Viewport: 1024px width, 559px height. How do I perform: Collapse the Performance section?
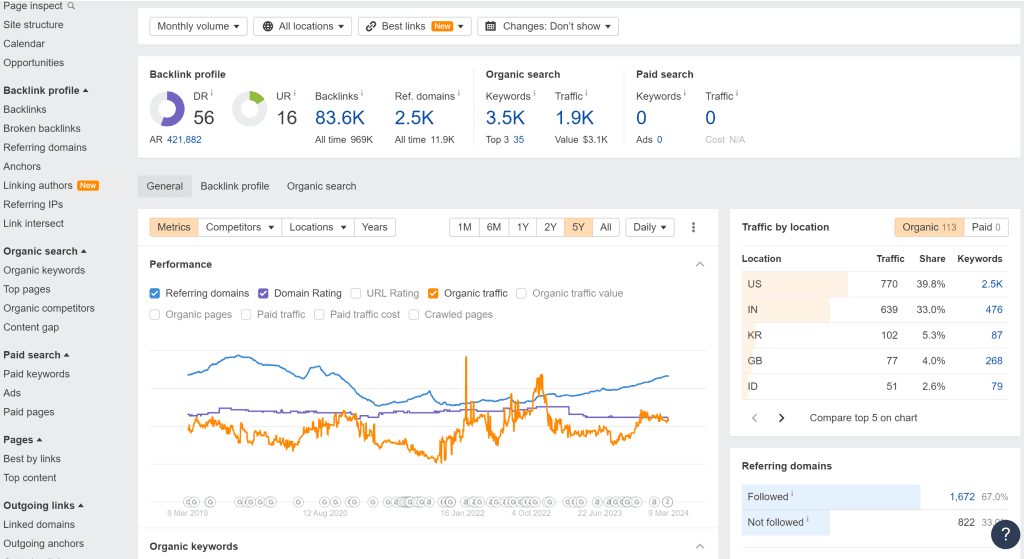(700, 264)
